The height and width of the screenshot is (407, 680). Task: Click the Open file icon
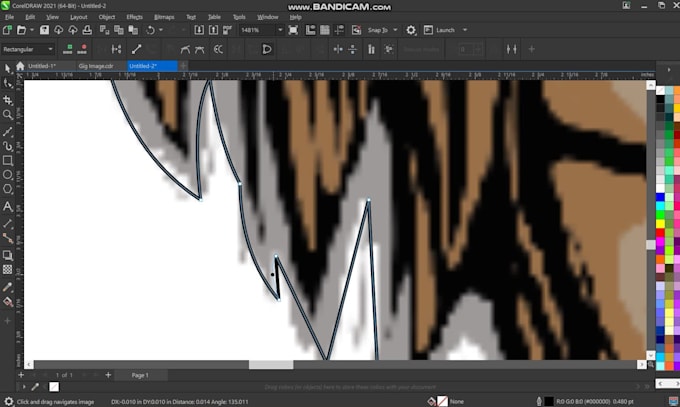pos(21,30)
